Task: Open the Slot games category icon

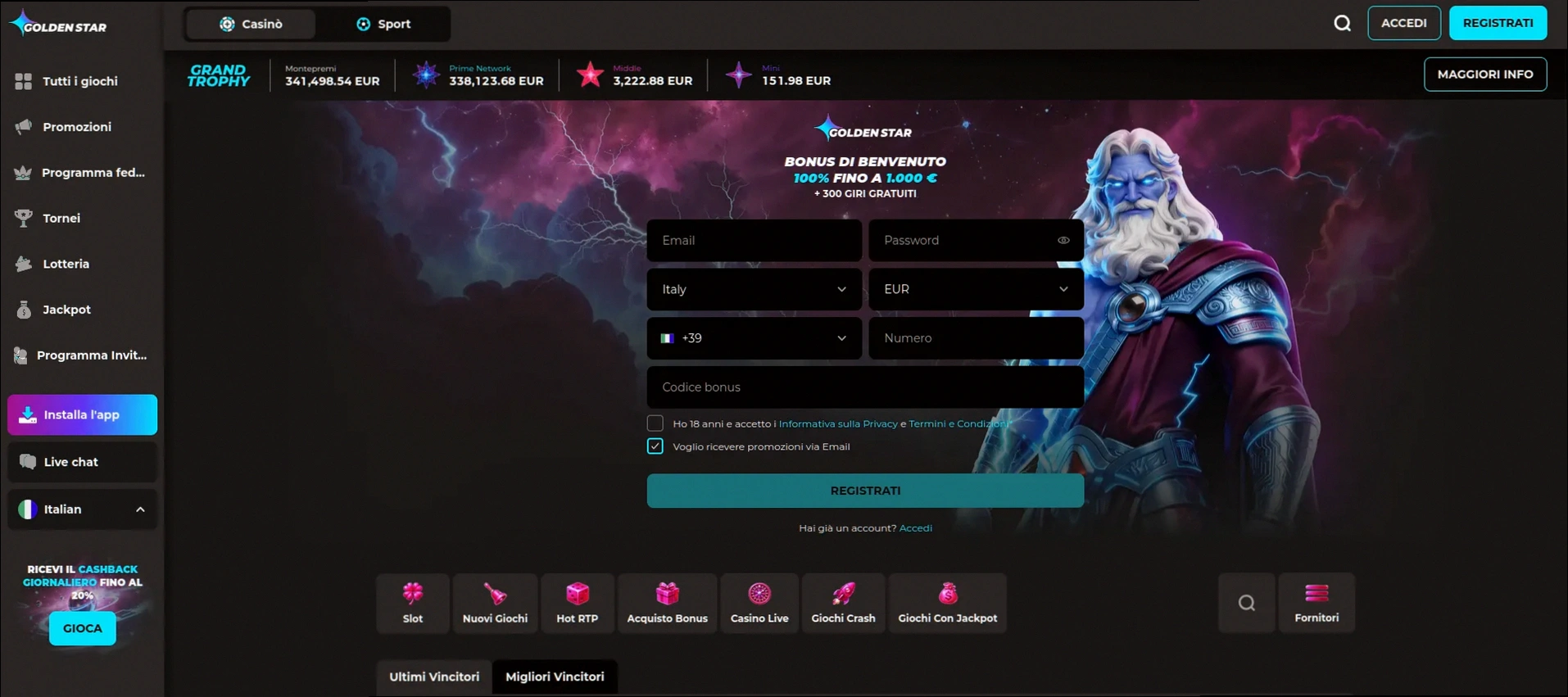Action: (x=413, y=594)
